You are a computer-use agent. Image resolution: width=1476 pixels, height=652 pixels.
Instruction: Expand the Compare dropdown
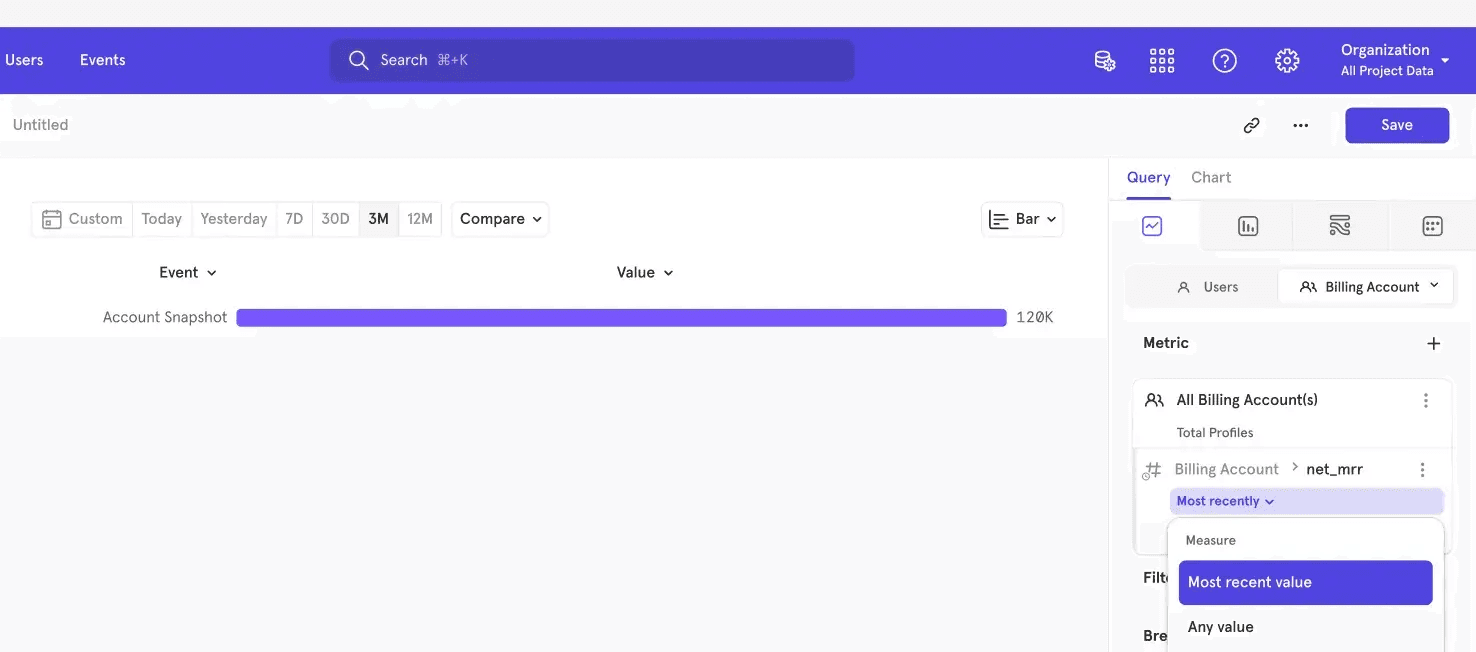click(500, 219)
